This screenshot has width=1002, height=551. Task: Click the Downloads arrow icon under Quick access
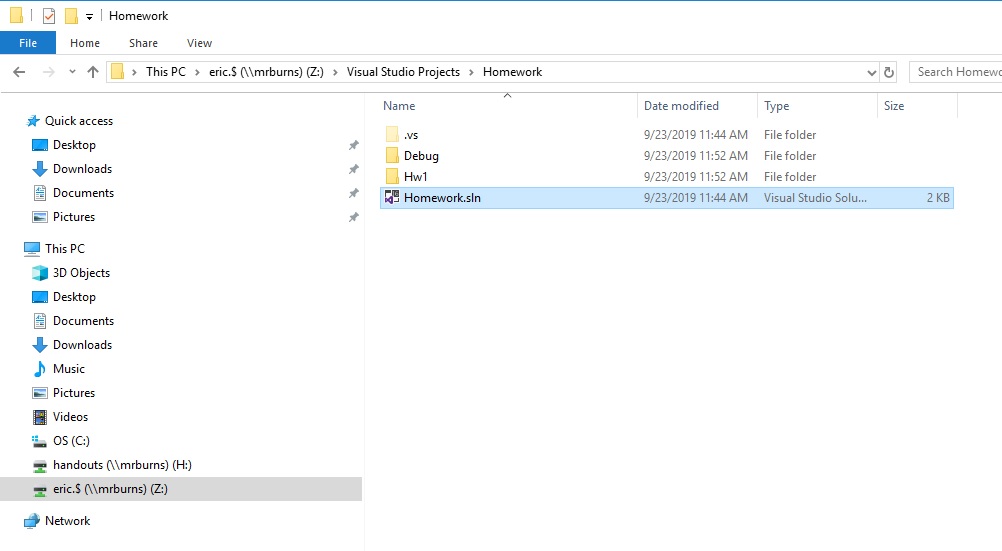pyautogui.click(x=40, y=169)
